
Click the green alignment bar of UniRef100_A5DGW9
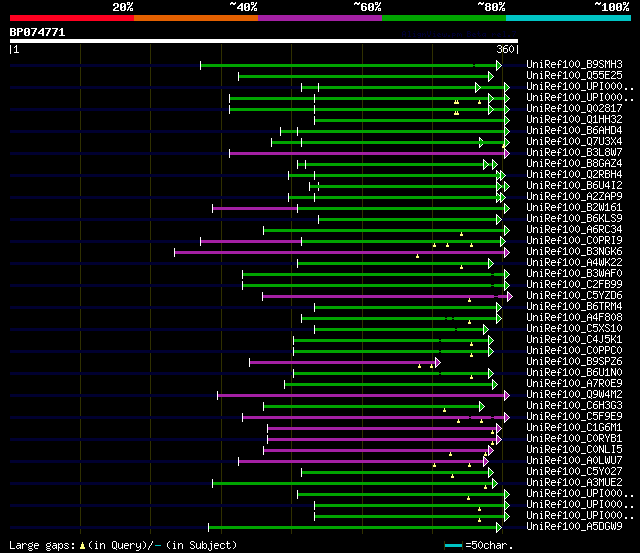353,528
